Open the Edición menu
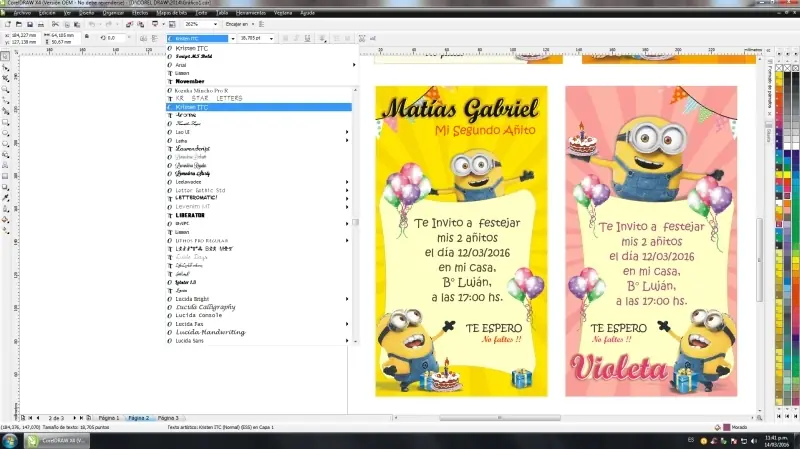The image size is (800, 449). (x=47, y=13)
